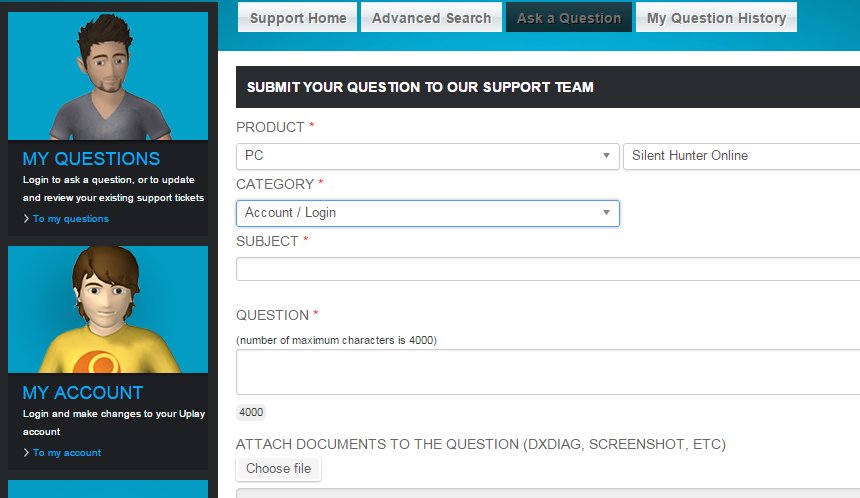The image size is (860, 498).
Task: Follow the To my account link
Action: point(66,453)
